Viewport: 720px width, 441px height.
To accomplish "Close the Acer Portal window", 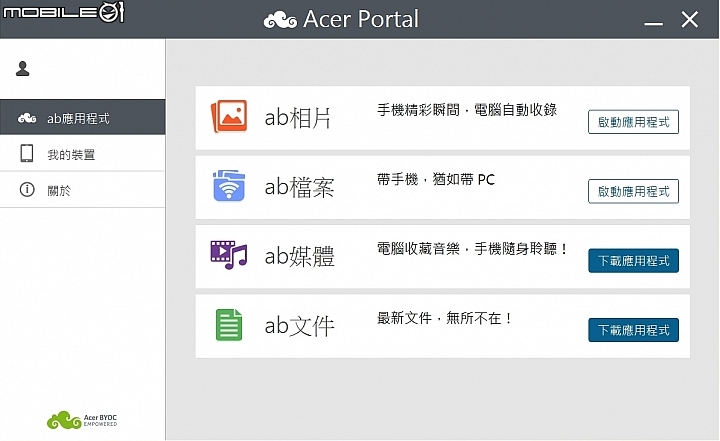I will [690, 20].
